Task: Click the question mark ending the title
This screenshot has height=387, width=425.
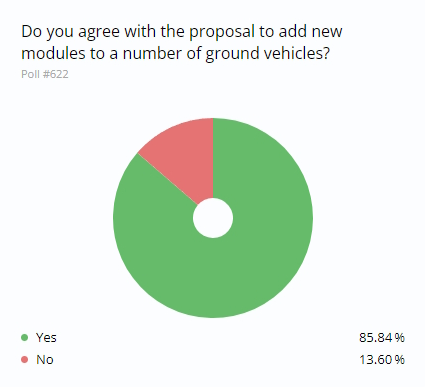Action: point(326,53)
